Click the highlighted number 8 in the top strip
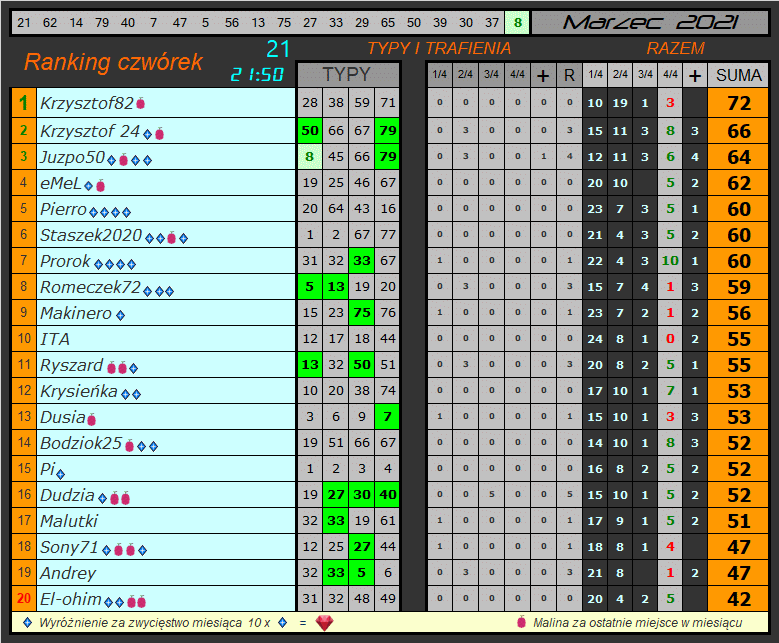 coord(518,23)
